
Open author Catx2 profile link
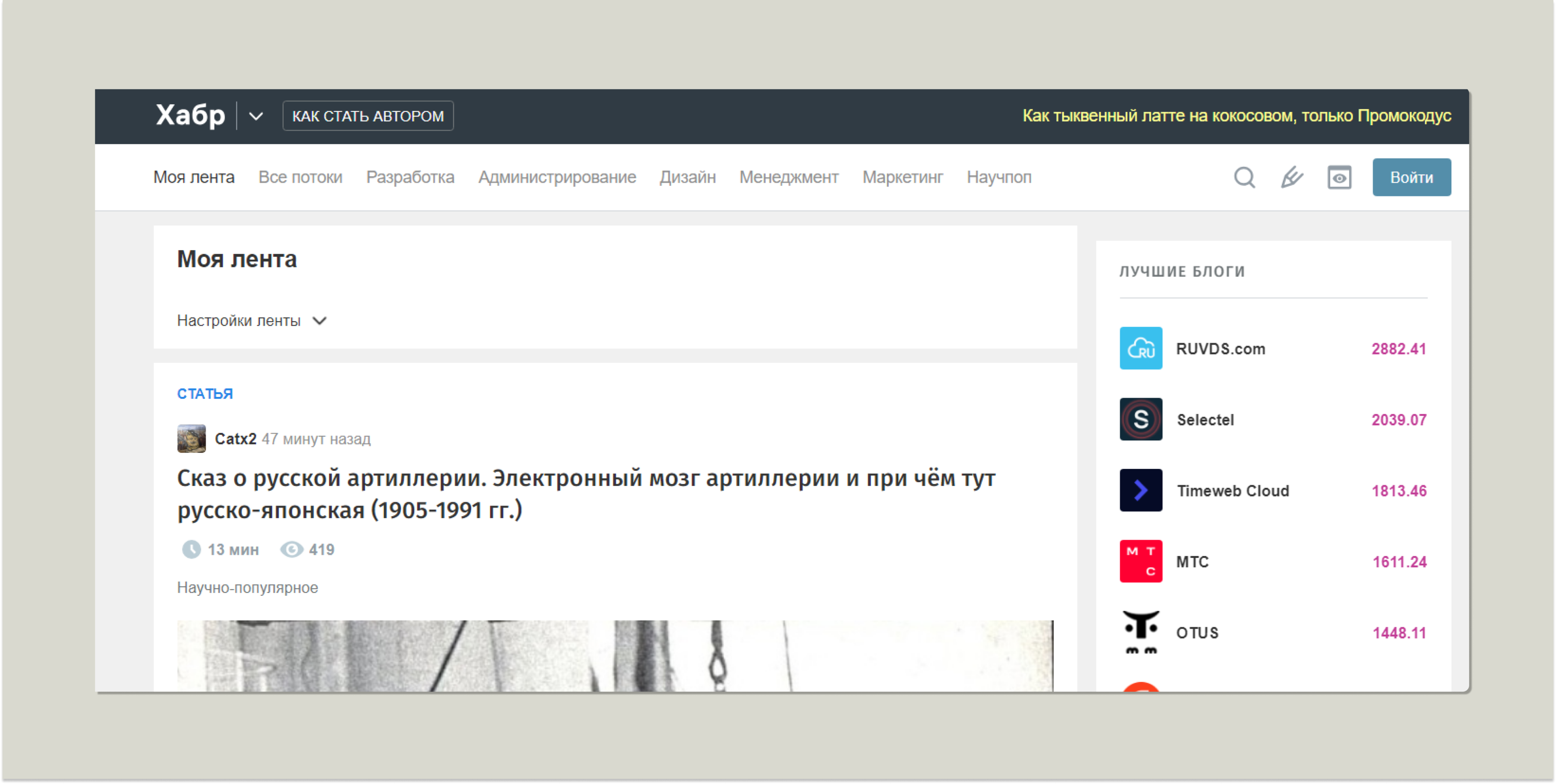click(236, 439)
